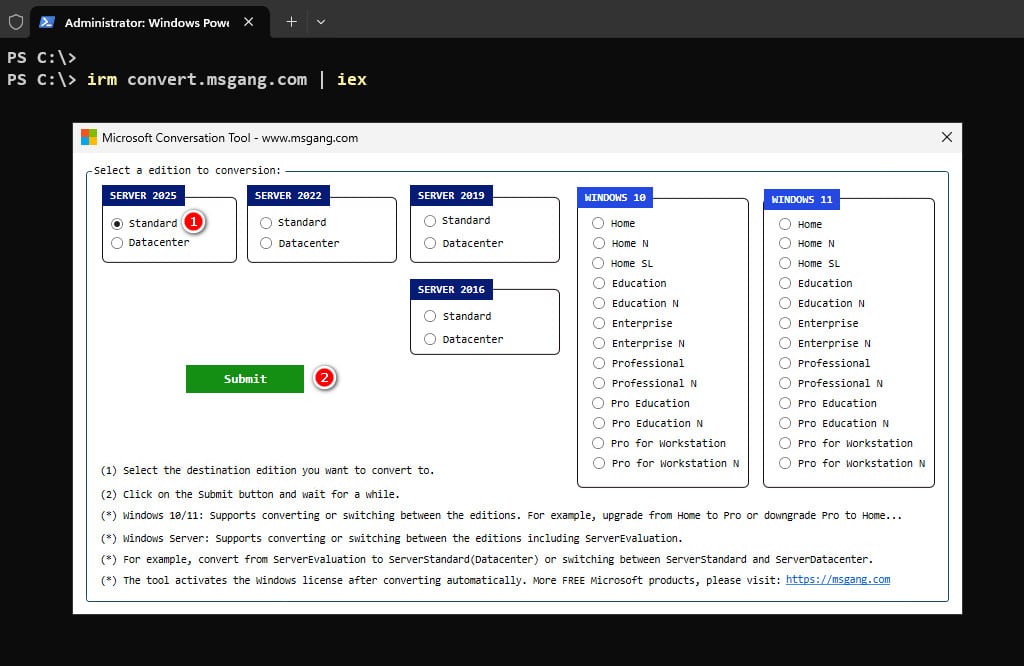Close the Administrator: Windows PowerShell tab

pyautogui.click(x=249, y=22)
